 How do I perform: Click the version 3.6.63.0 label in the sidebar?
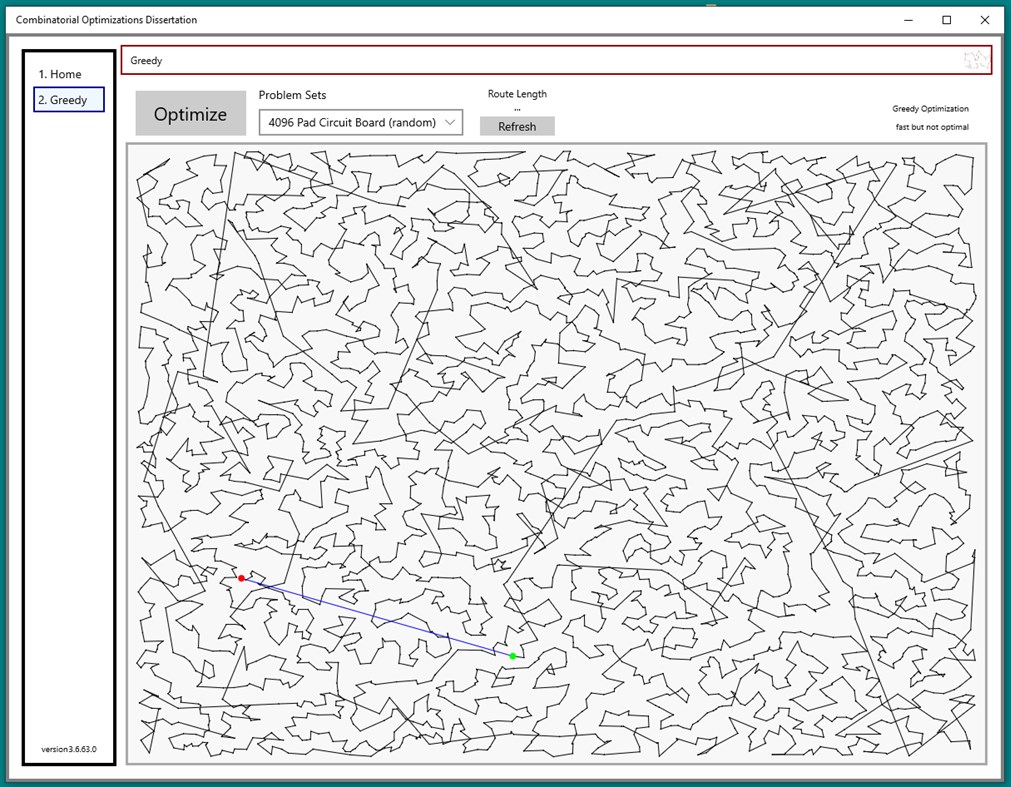coord(67,749)
